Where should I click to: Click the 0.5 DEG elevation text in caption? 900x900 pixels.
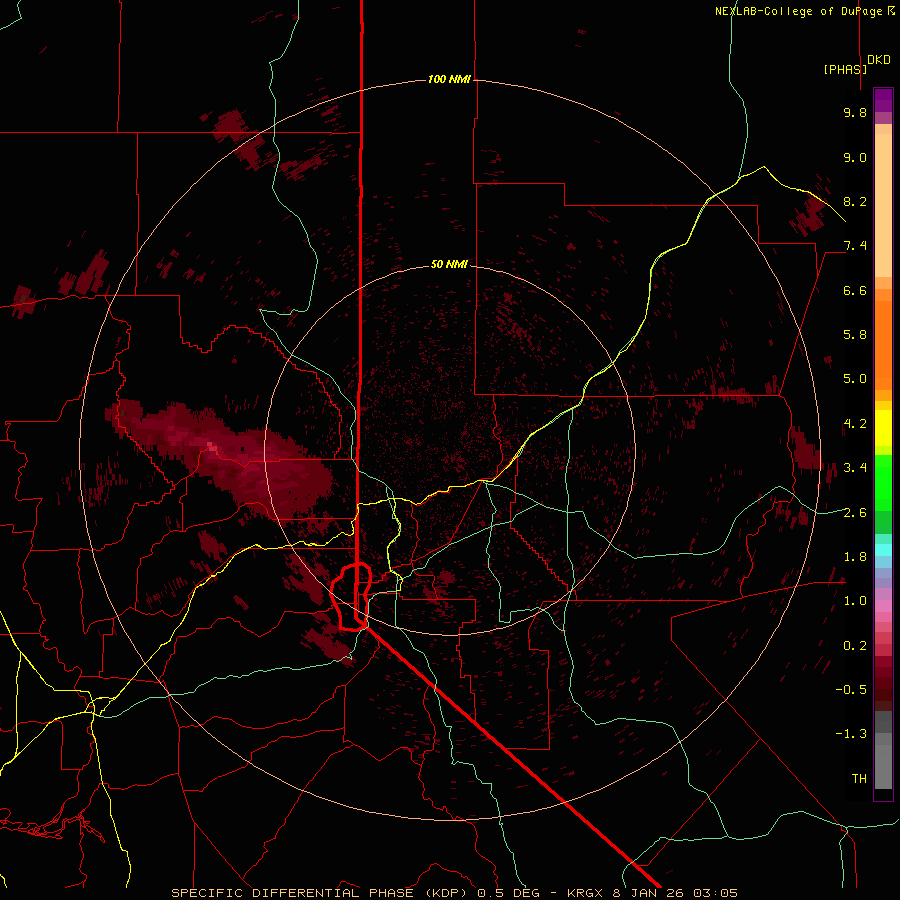tap(509, 893)
